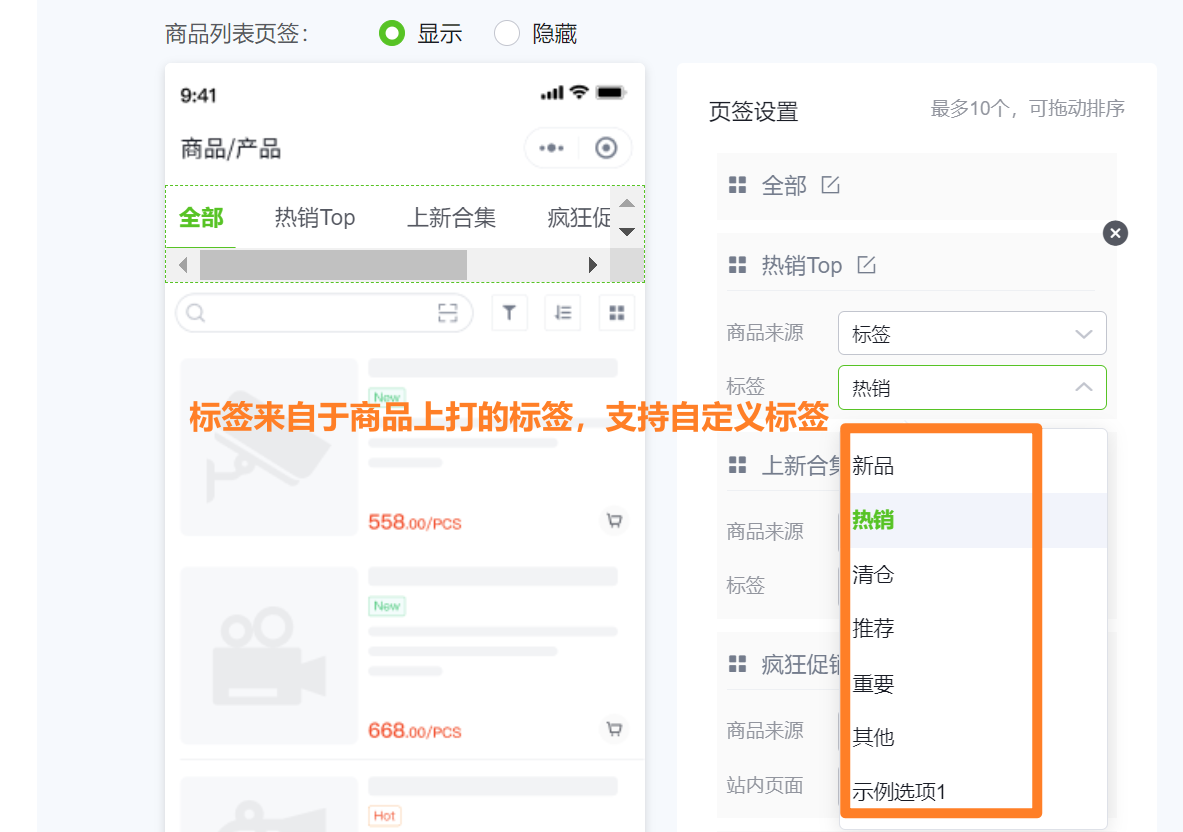
Task: Focus the product search input field
Action: (324, 313)
